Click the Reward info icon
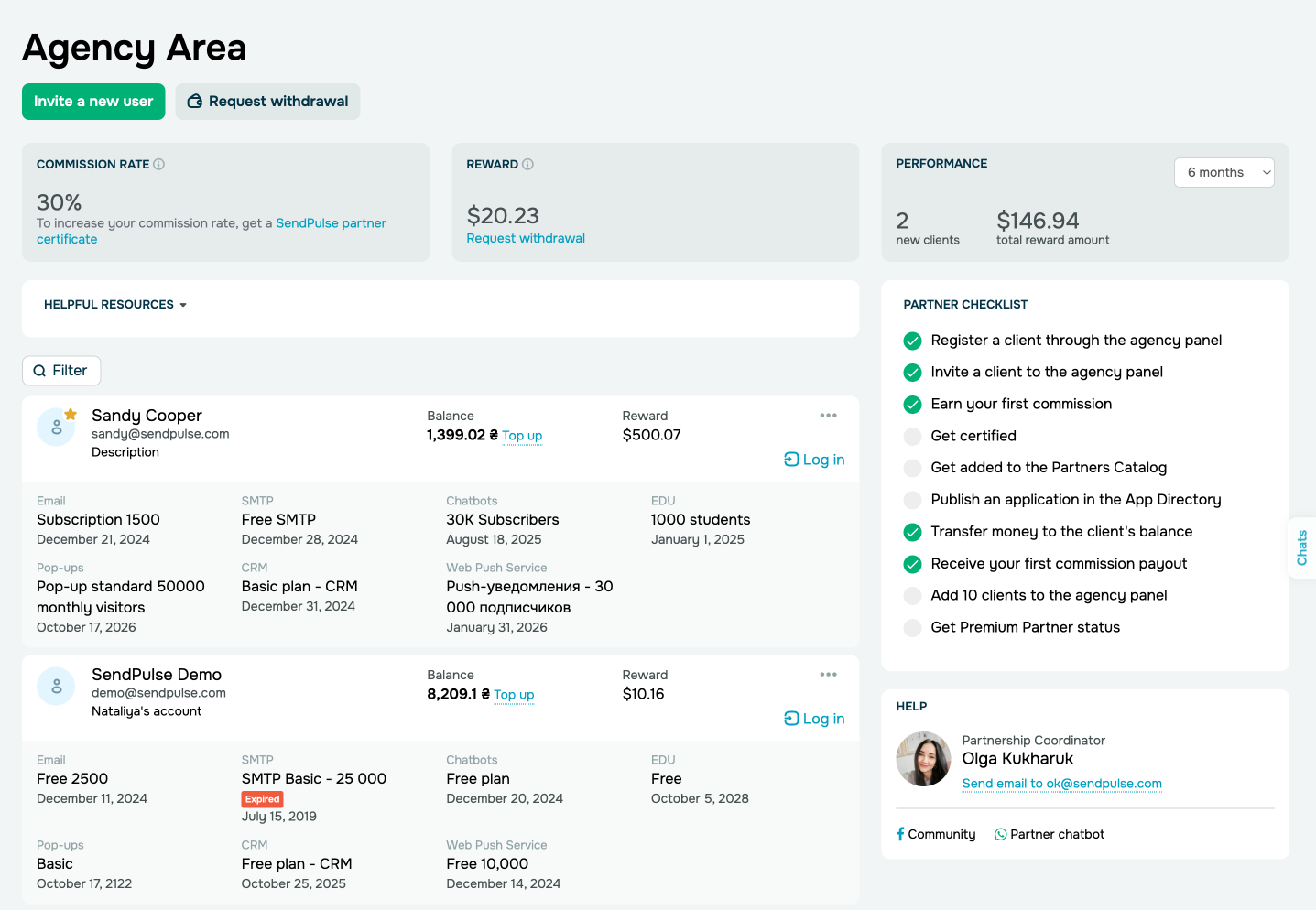Screen dimensions: 1316x910 pyautogui.click(x=527, y=165)
